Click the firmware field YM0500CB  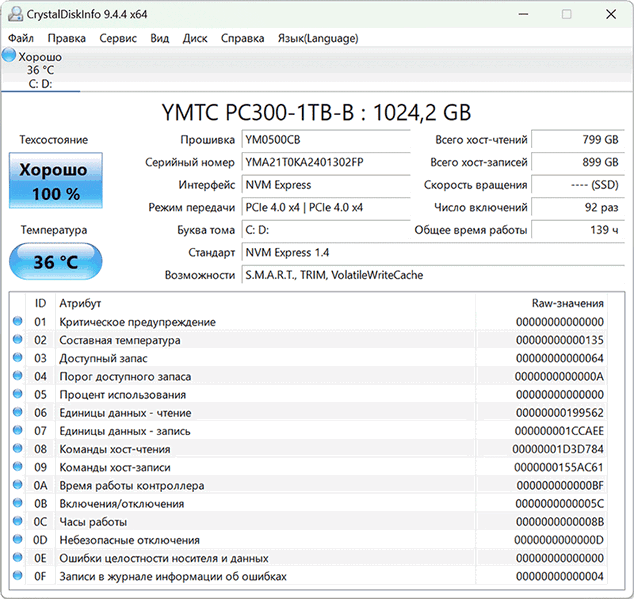point(326,140)
